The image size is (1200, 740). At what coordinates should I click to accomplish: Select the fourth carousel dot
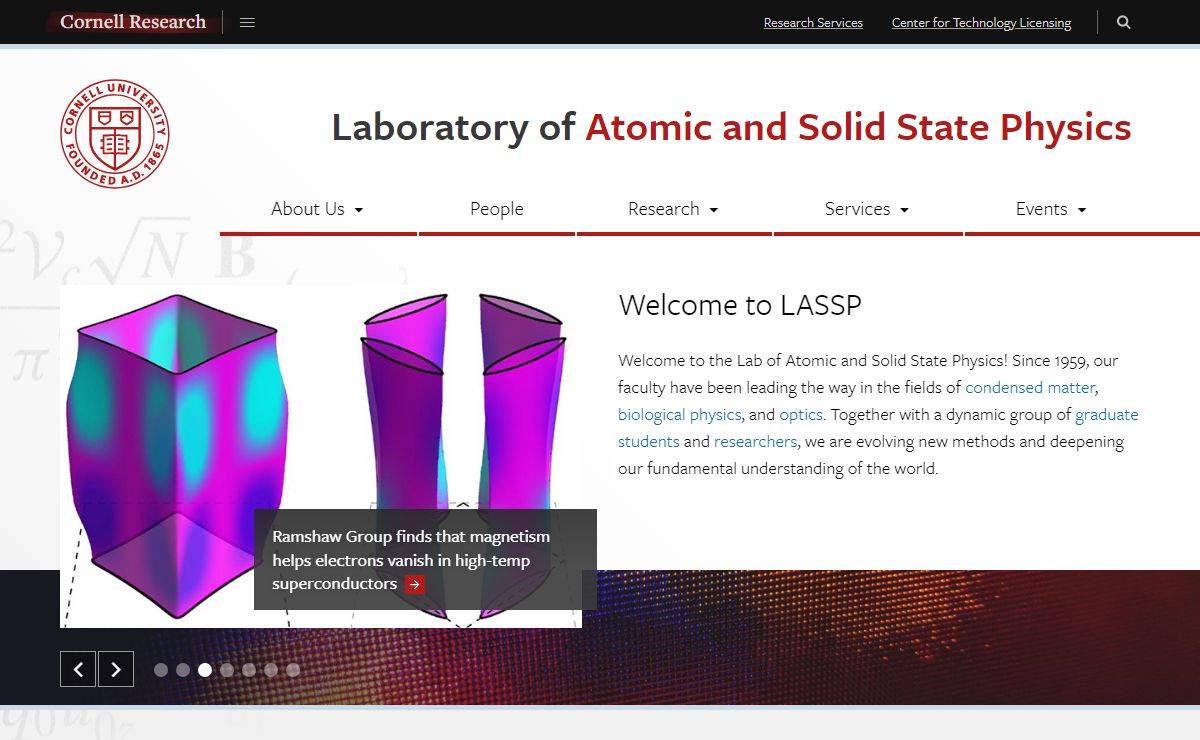point(227,670)
